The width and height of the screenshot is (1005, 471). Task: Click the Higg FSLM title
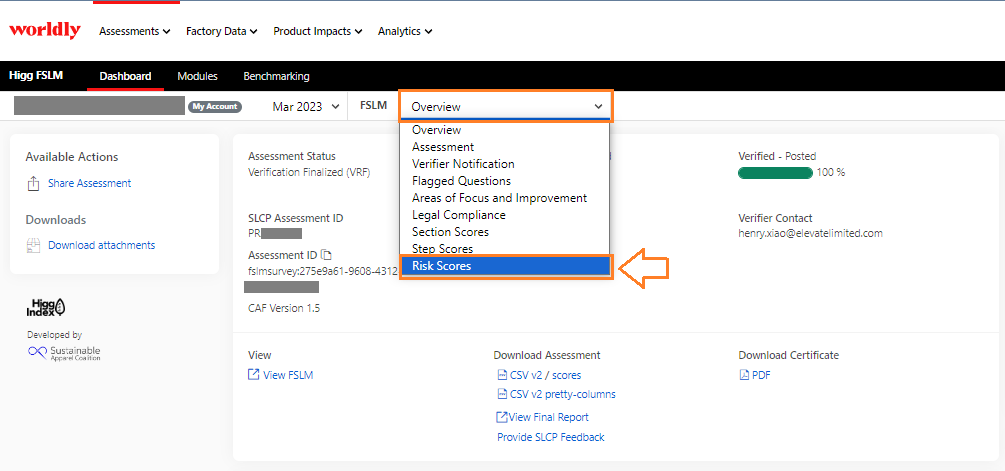coord(36,76)
